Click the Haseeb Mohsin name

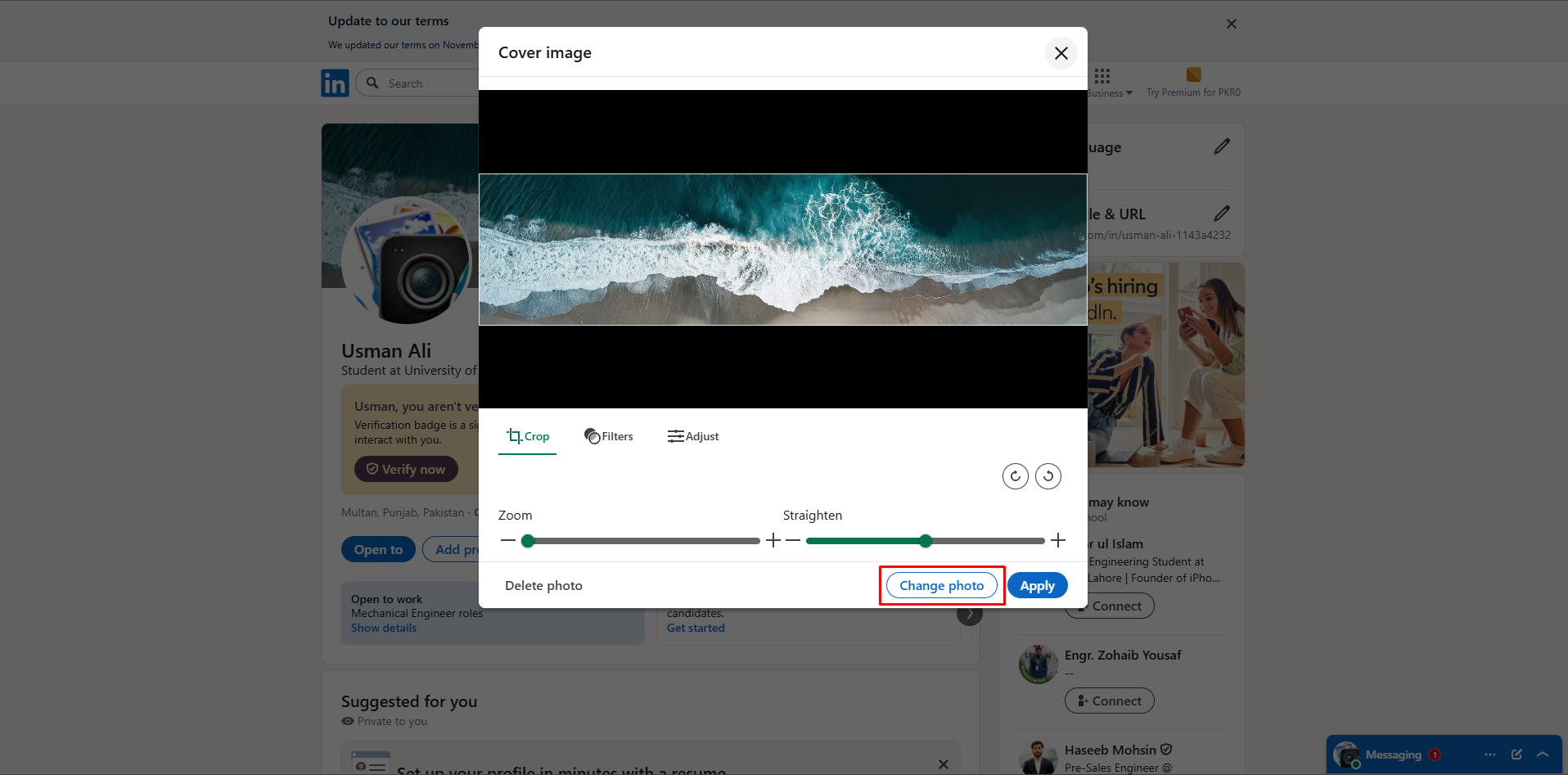point(1111,750)
